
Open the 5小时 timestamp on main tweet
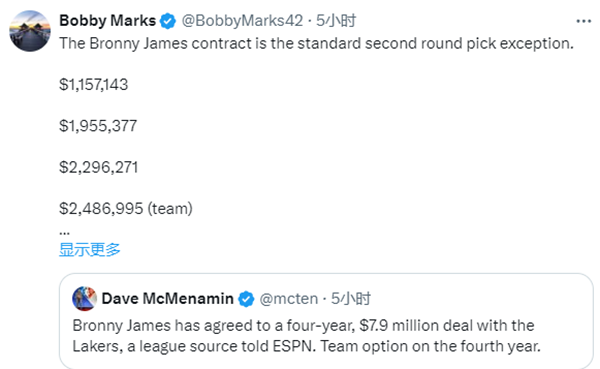click(336, 21)
